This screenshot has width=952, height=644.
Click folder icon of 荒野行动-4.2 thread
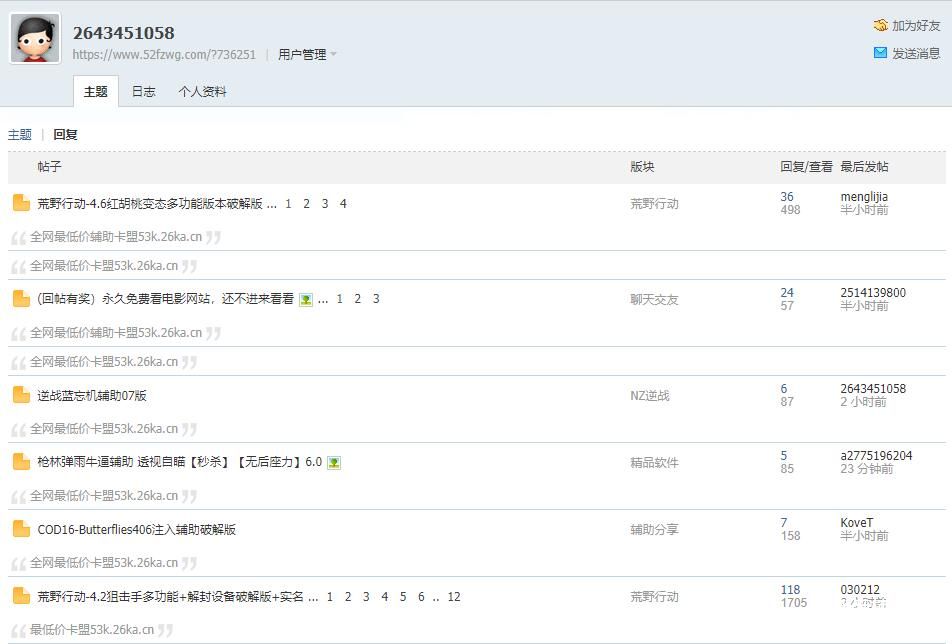click(21, 596)
